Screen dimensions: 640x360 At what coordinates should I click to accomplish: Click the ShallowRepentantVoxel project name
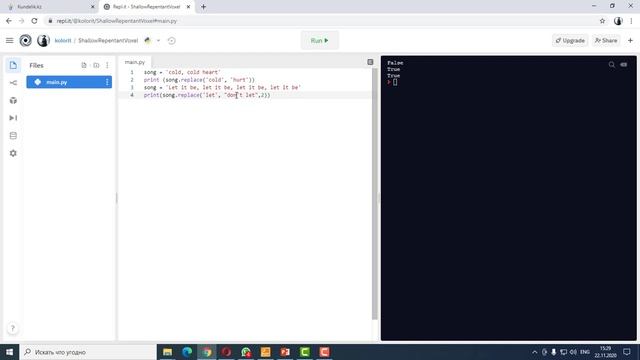click(108, 40)
